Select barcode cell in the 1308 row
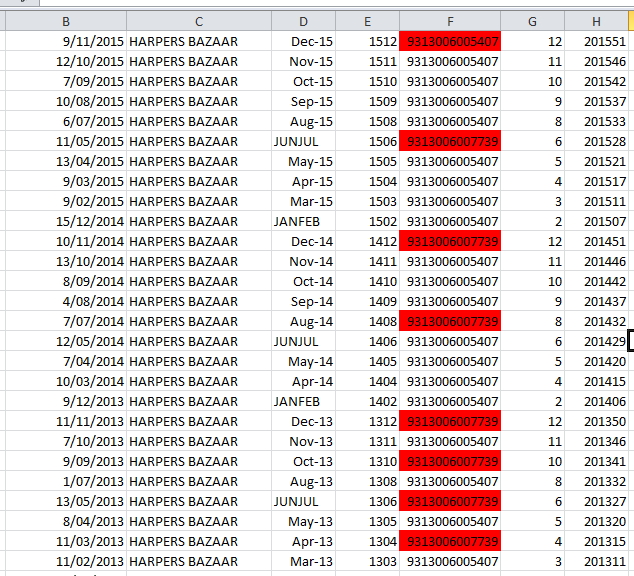Viewport: 634px width, 576px height. (x=450, y=481)
